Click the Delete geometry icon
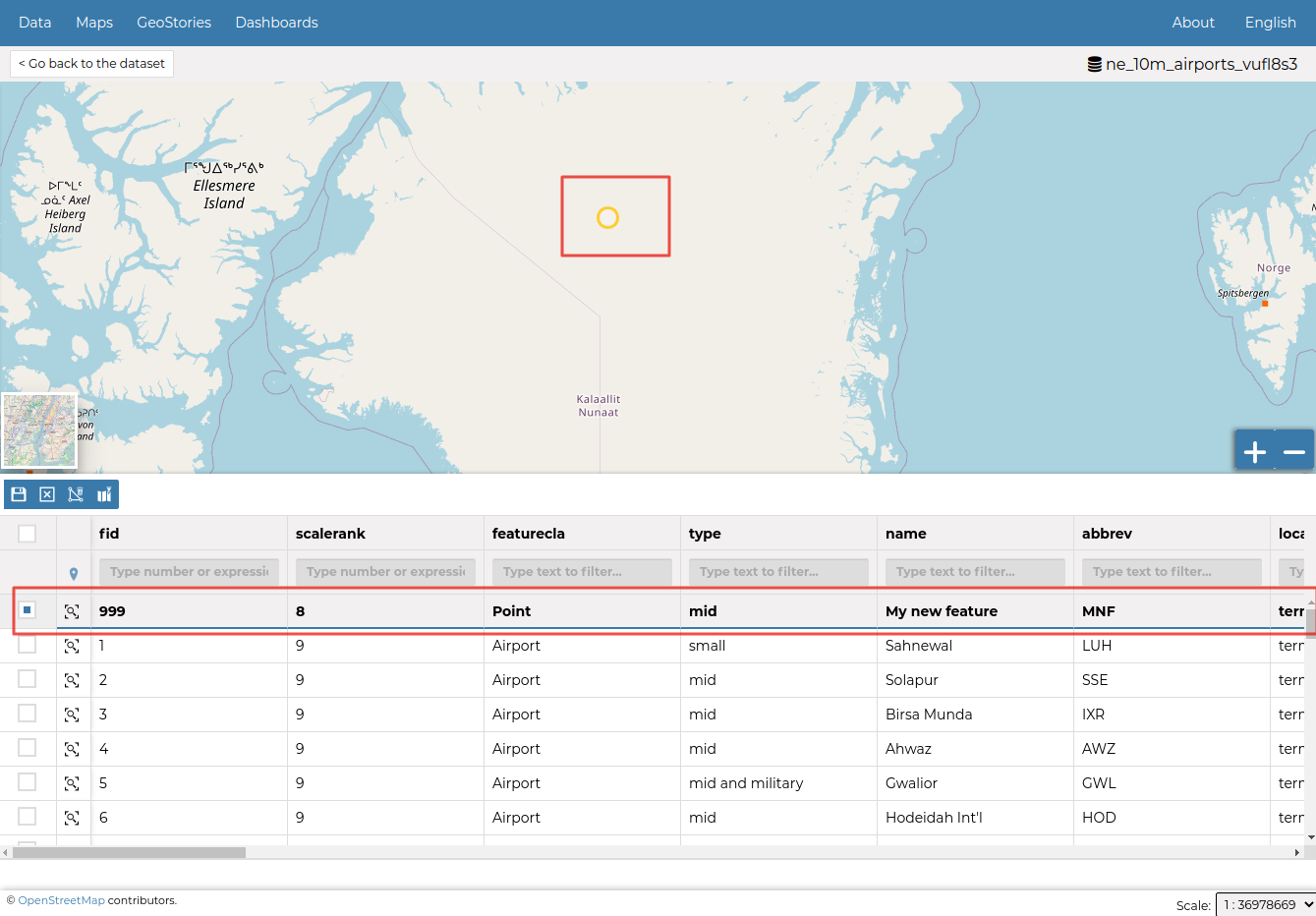The height and width of the screenshot is (916, 1316). pos(76,494)
